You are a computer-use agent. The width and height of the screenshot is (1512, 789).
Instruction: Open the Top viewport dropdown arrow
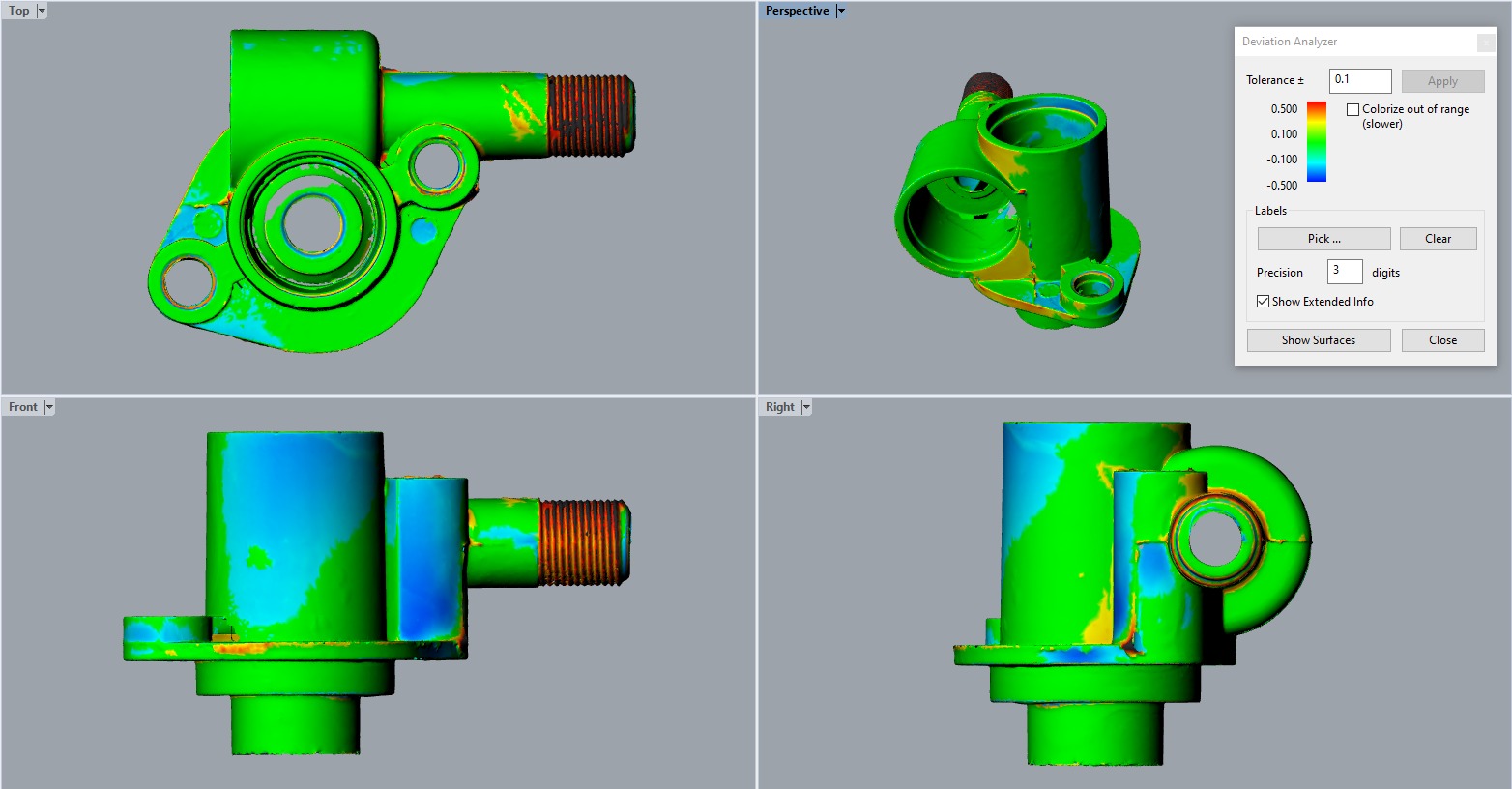[x=42, y=11]
